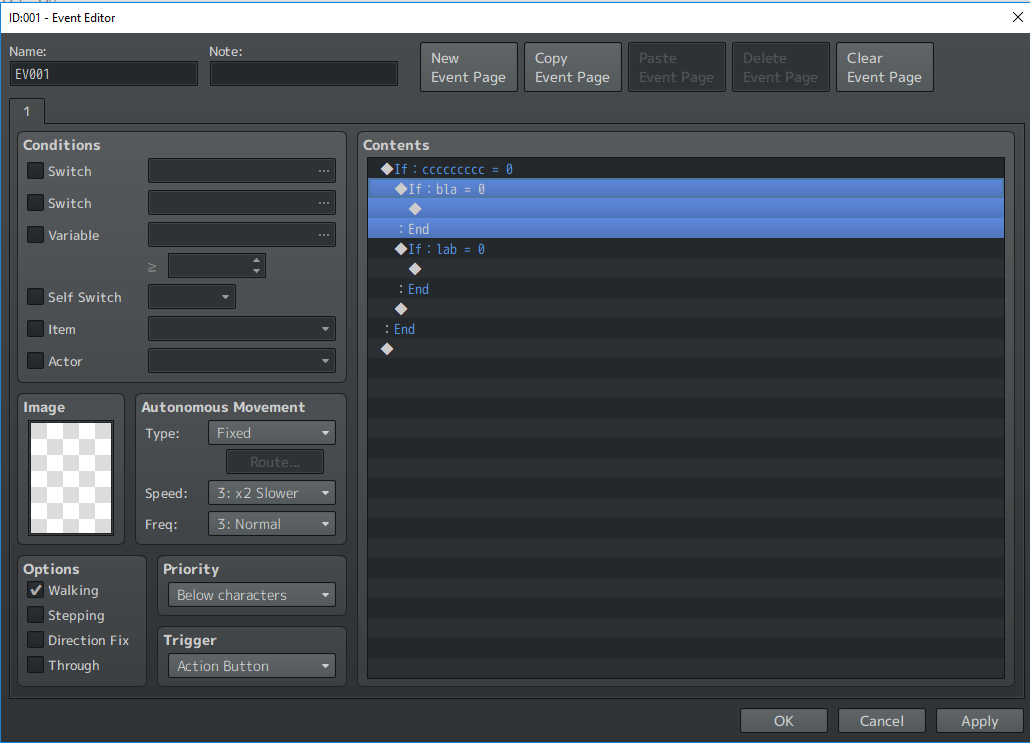Viewport: 1030px width, 743px height.
Task: Select the 'If : cccccccc = 0' command row
Action: tap(686, 169)
